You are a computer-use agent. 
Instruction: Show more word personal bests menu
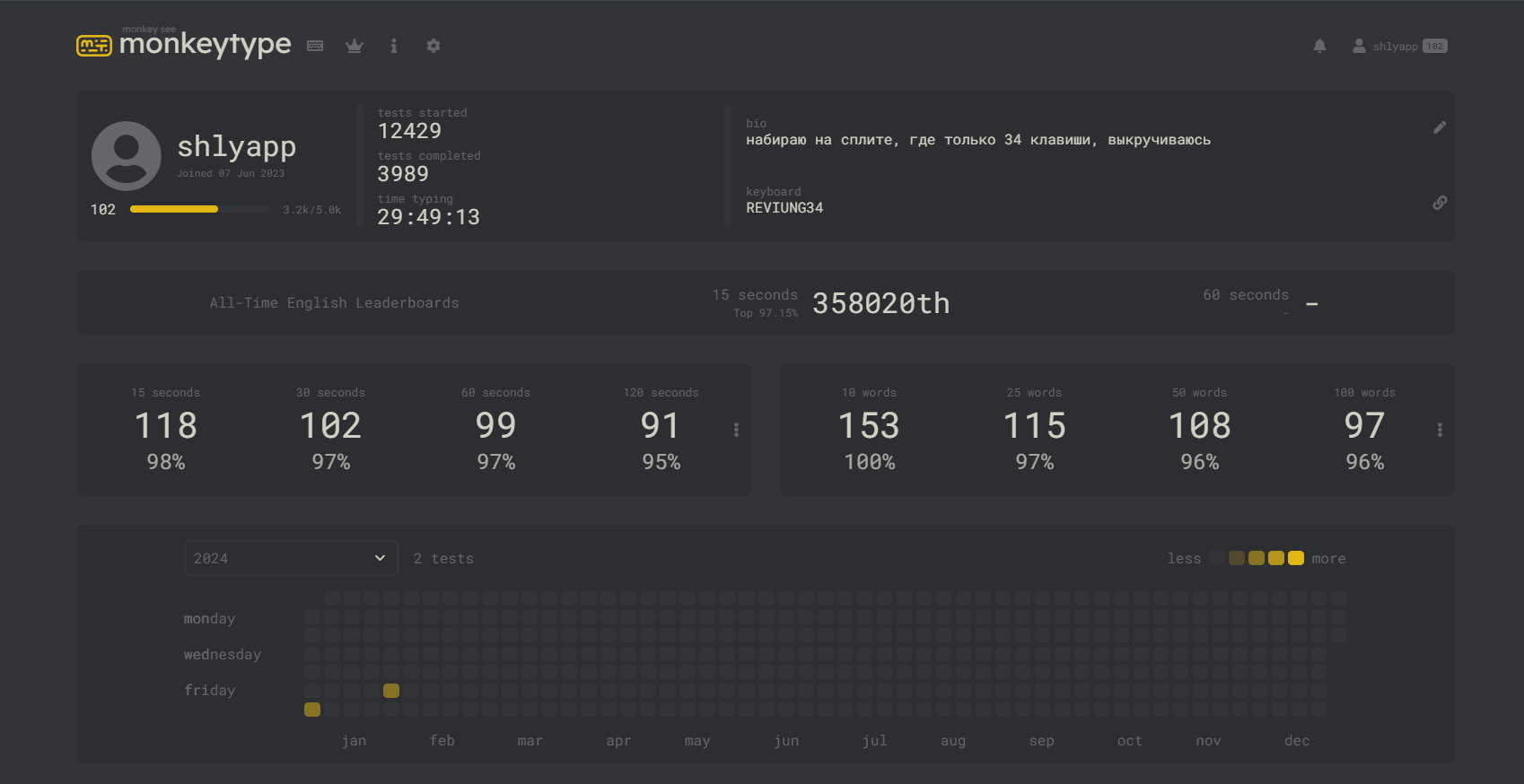[1440, 430]
